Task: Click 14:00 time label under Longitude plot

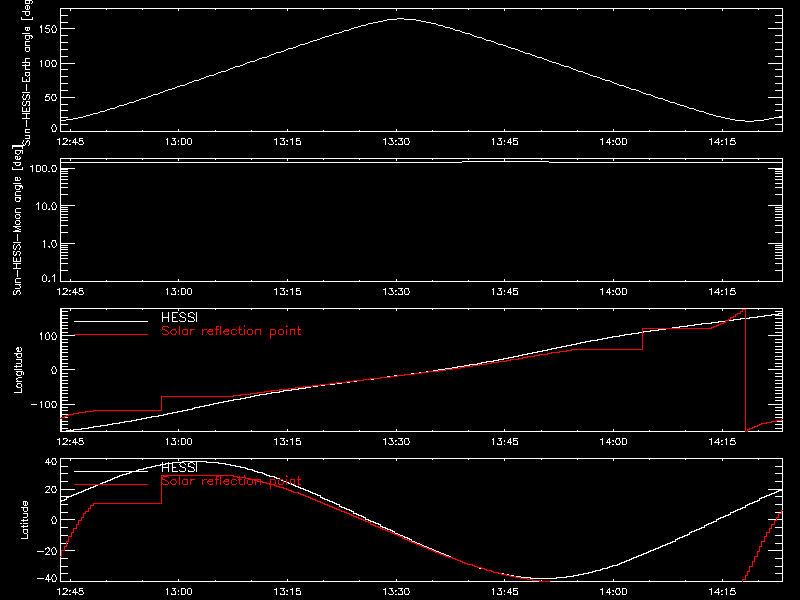Action: pos(613,441)
